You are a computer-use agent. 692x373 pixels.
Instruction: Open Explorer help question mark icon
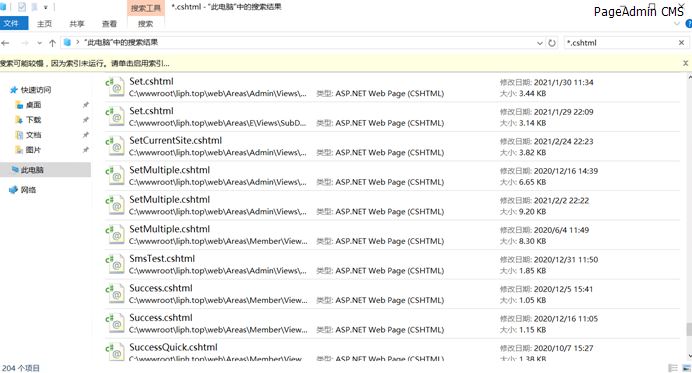tap(688, 24)
